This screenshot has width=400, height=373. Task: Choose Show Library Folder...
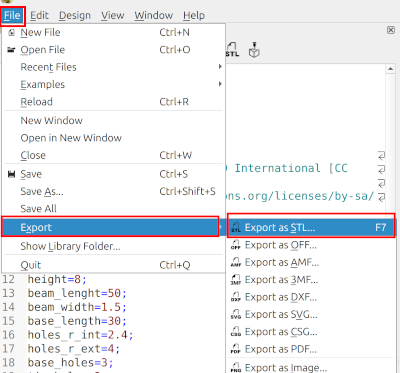(113, 246)
